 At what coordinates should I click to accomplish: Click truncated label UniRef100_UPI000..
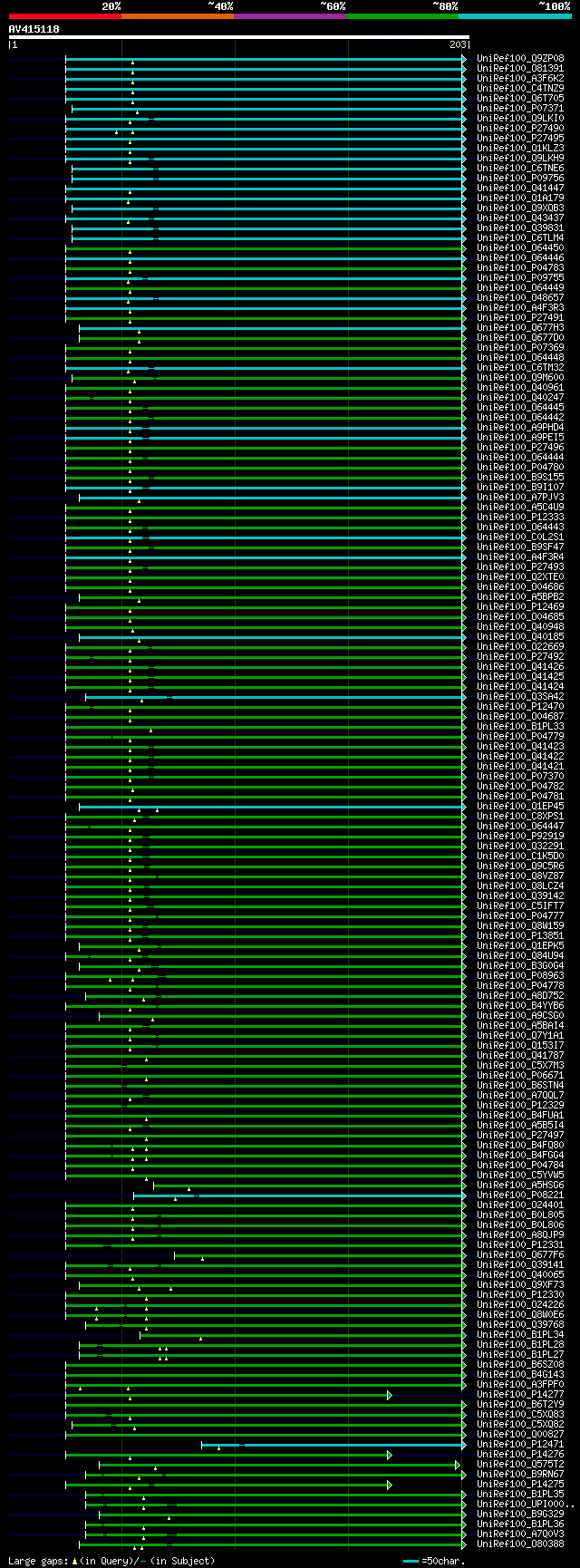pyautogui.click(x=526, y=1504)
